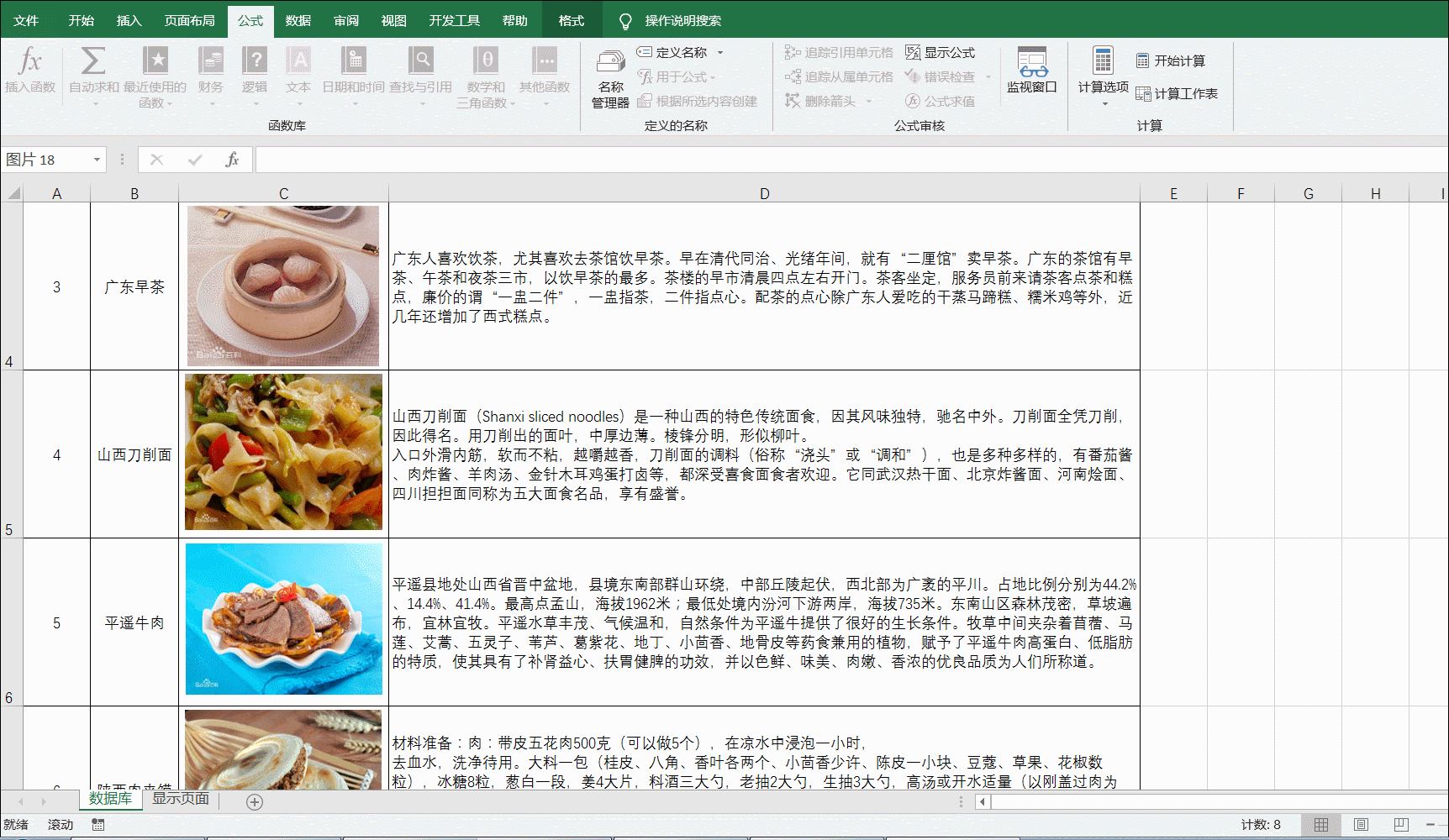Viewport: 1449px width, 840px height.
Task: Click the Select All corner triangle
Action: (x=13, y=193)
